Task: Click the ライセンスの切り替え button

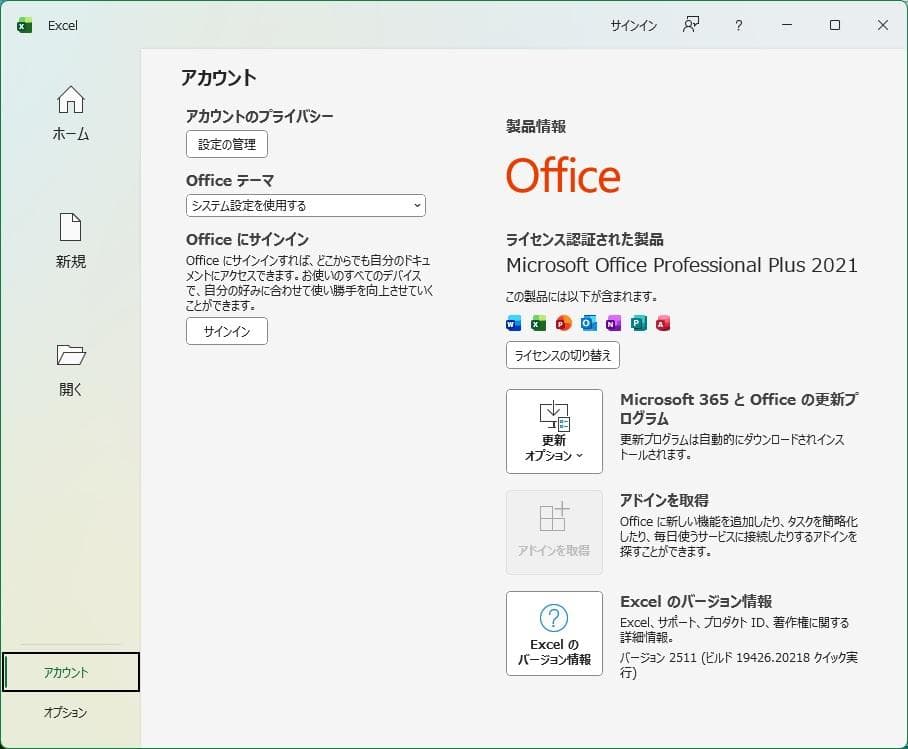Action: click(x=563, y=355)
